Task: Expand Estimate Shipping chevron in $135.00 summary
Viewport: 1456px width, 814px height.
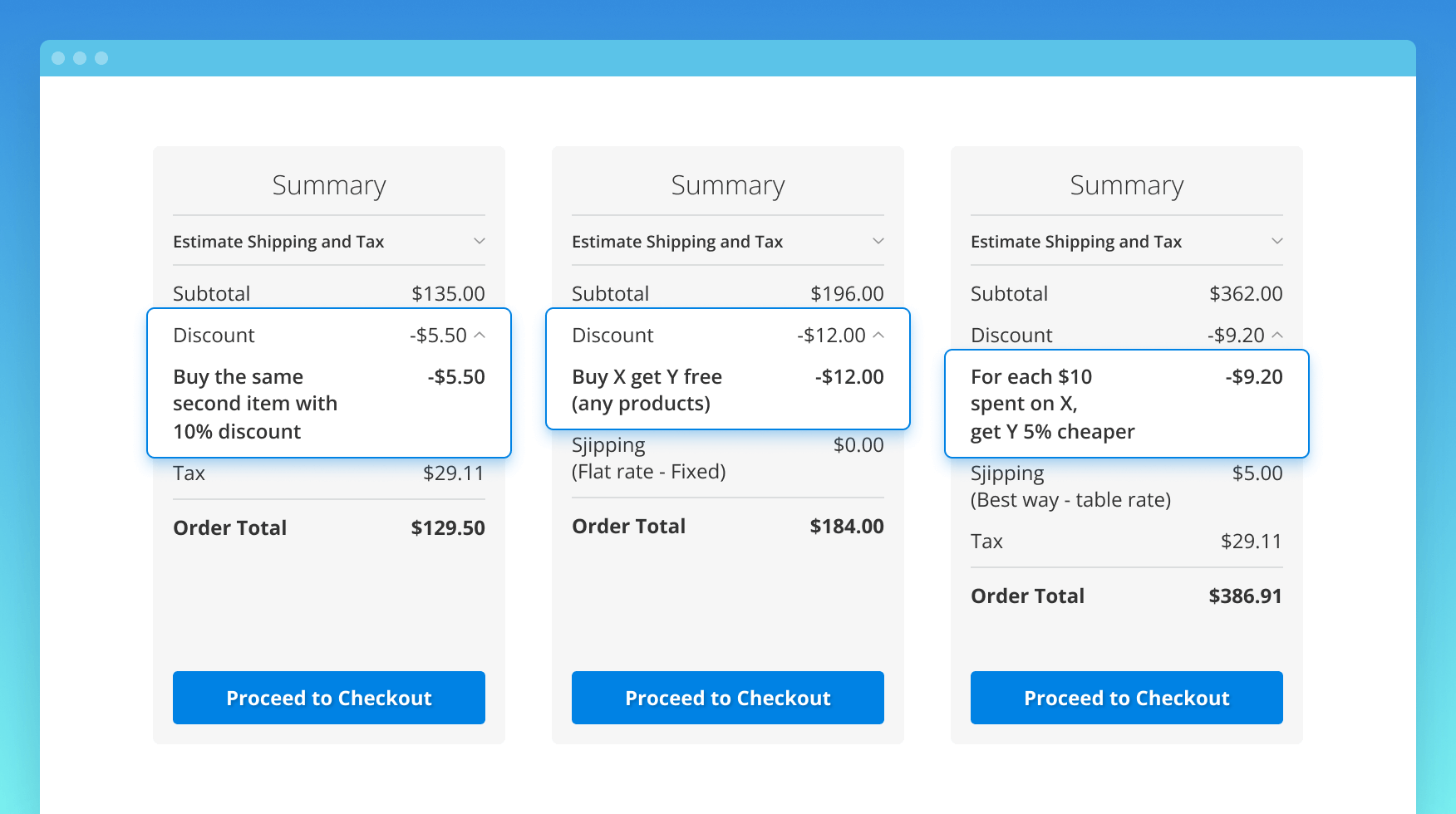Action: (479, 241)
